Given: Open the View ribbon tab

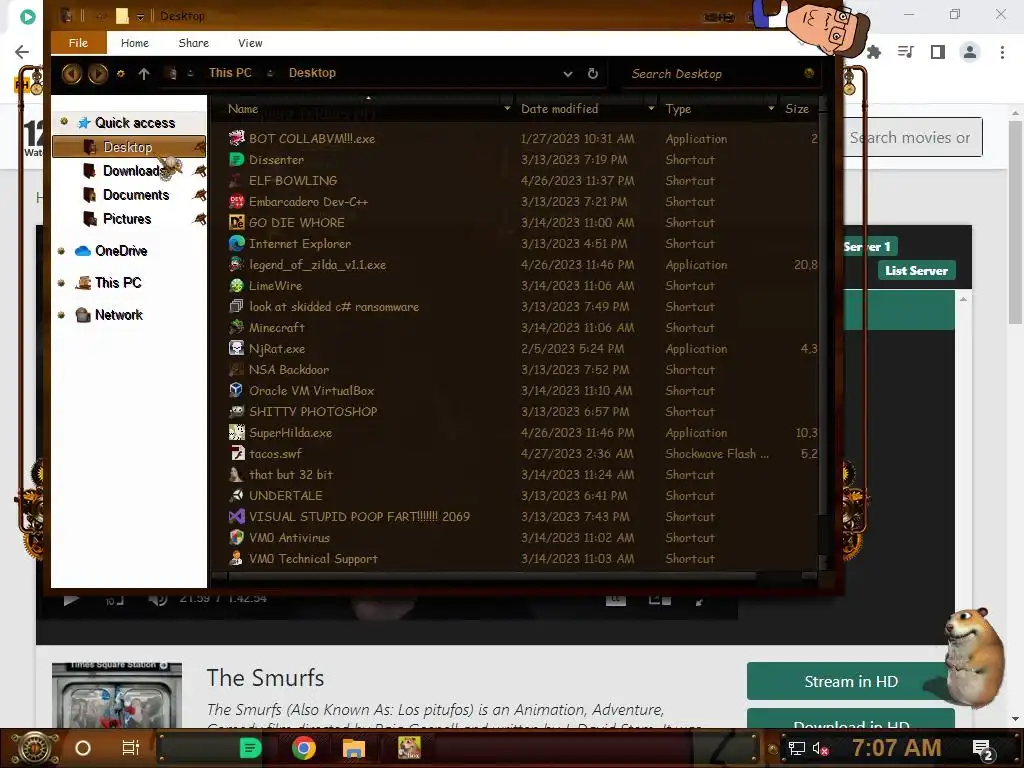Looking at the screenshot, I should pyautogui.click(x=250, y=43).
